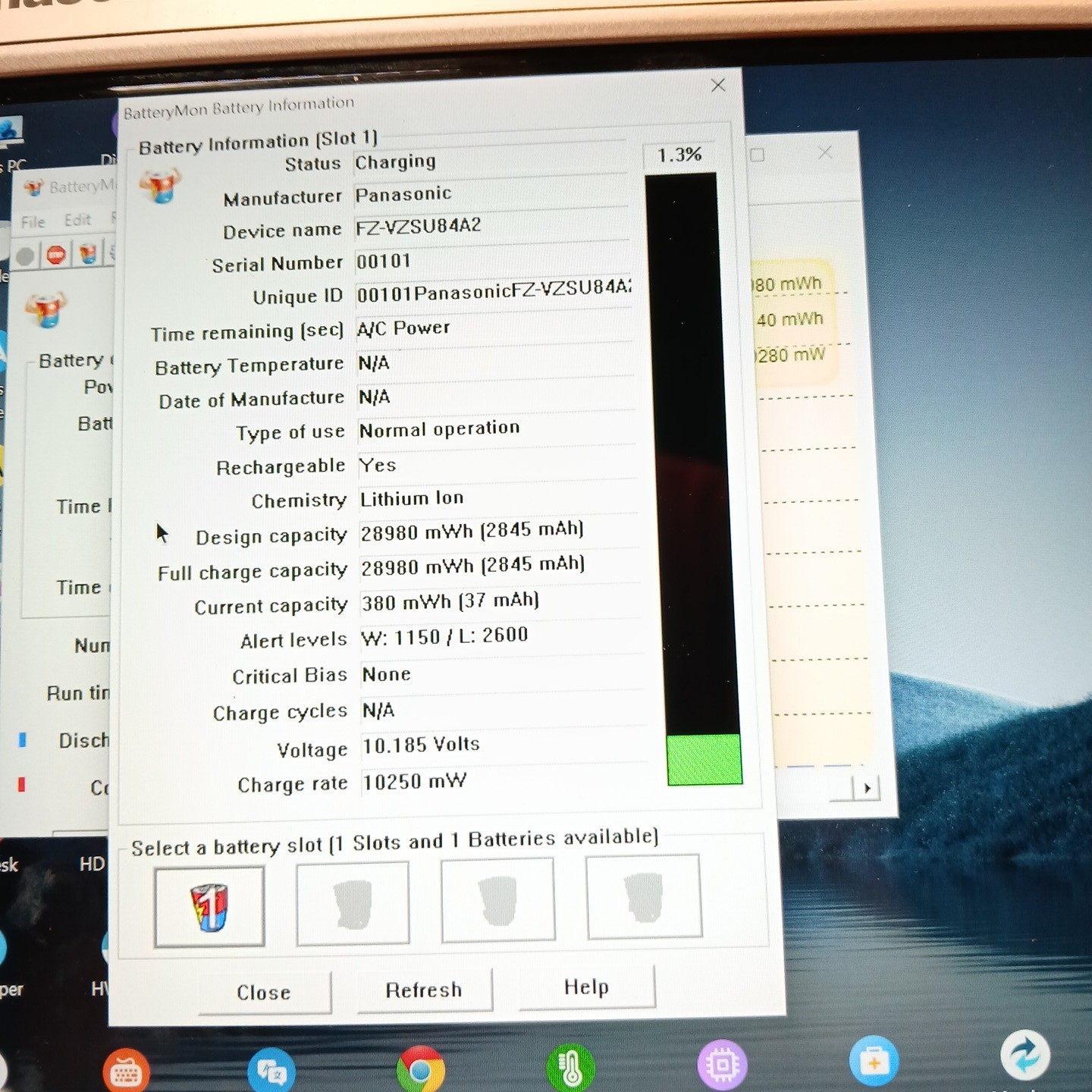Click the Close button
Screen dimensions: 1092x1092
point(264,993)
